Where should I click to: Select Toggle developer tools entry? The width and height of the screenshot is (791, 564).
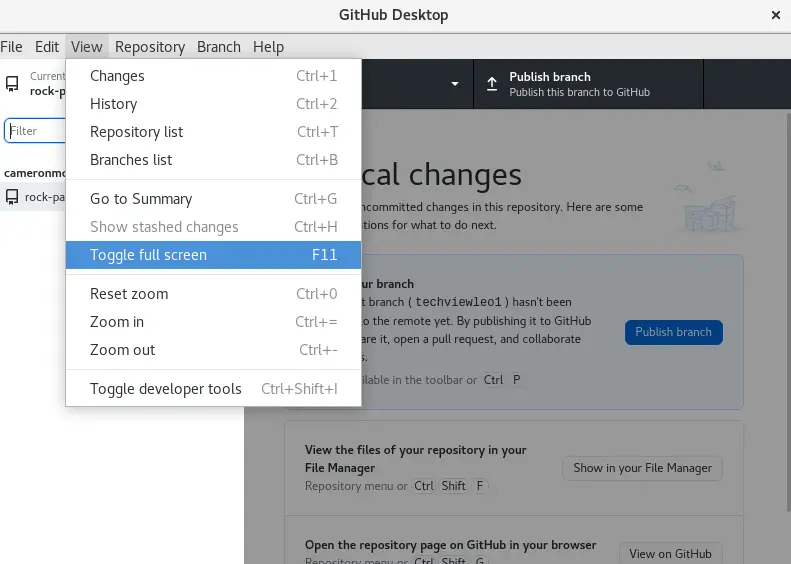tap(213, 389)
